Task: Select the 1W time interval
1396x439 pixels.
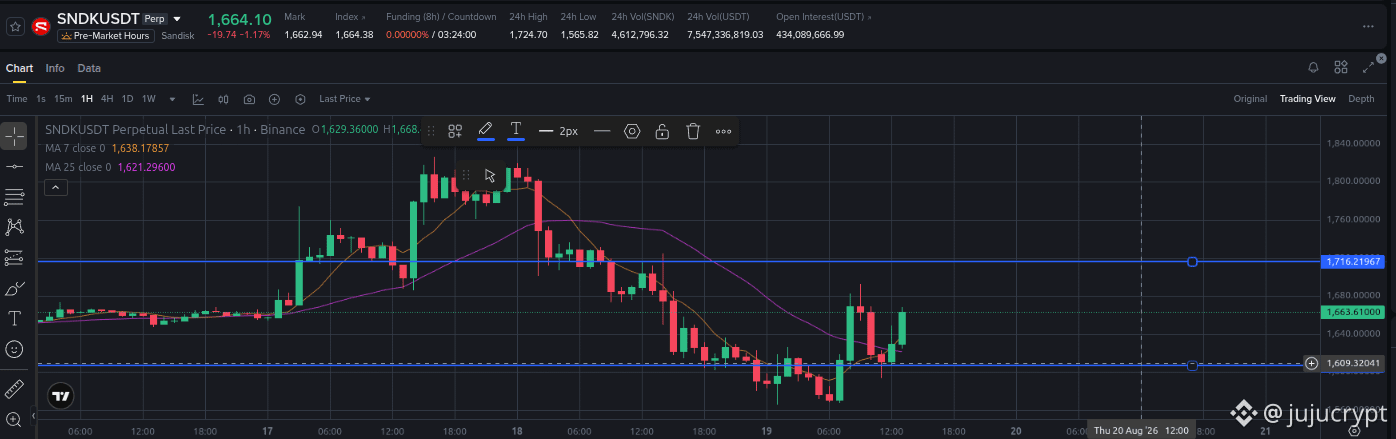Action: point(149,99)
